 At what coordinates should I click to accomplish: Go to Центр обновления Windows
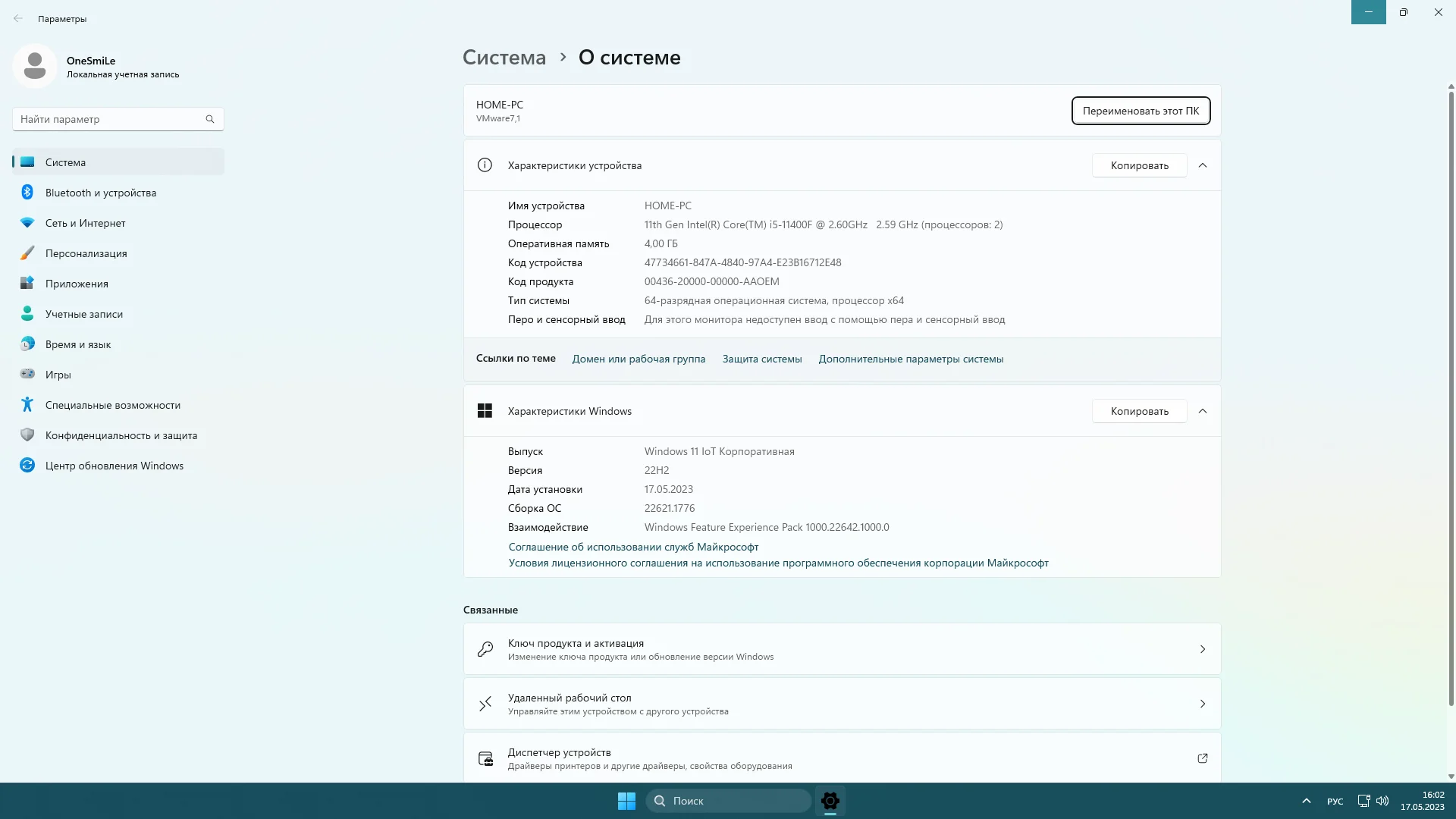[114, 466]
